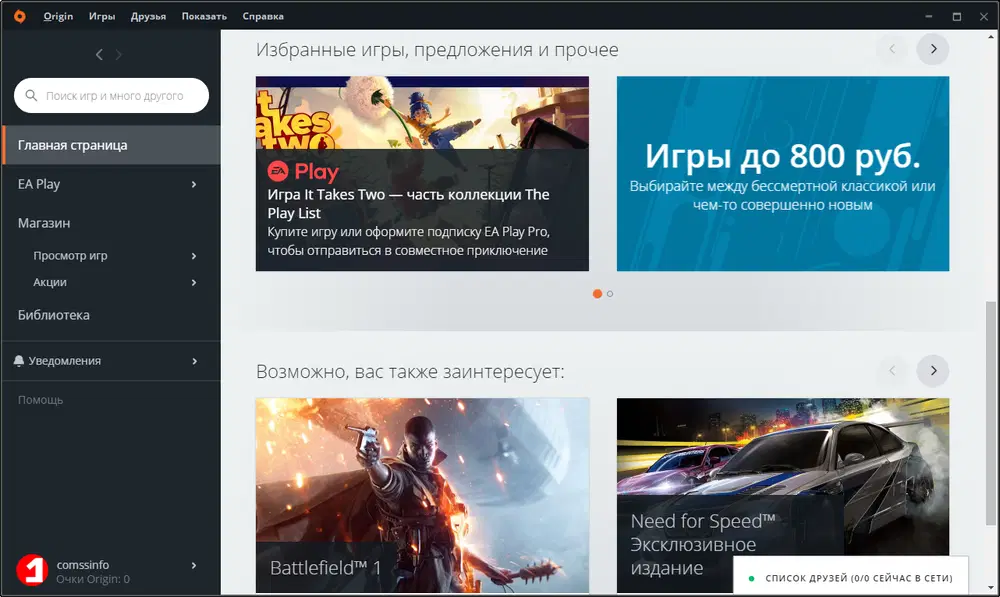Show previous recommended games
The width and height of the screenshot is (1000, 597).
click(x=892, y=371)
